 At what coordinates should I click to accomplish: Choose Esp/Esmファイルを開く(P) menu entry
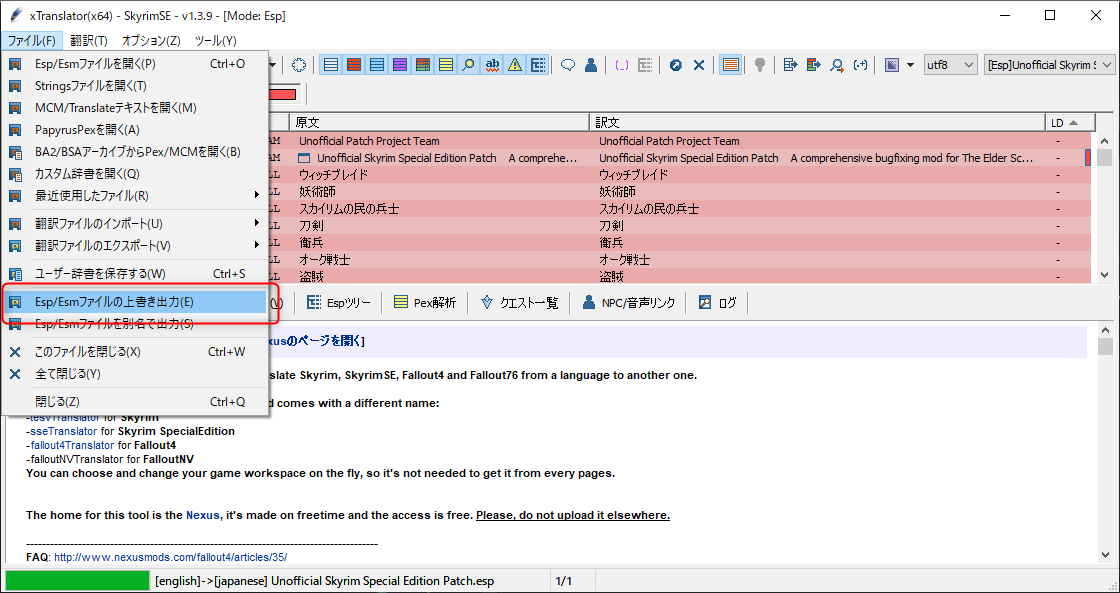(135, 64)
